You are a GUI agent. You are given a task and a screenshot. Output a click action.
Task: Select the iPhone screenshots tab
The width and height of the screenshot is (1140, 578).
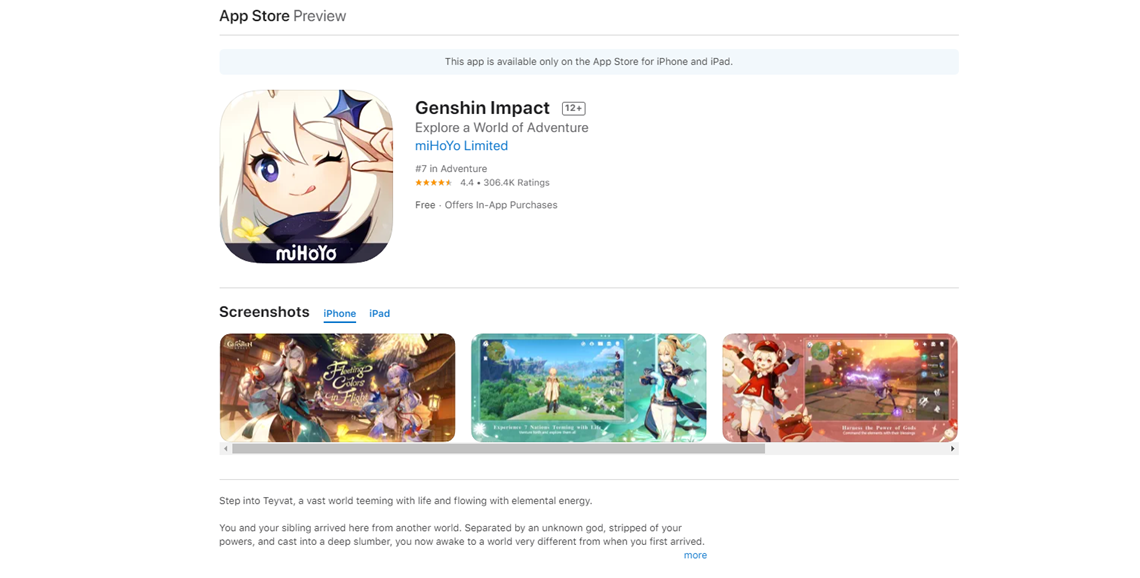click(x=340, y=313)
